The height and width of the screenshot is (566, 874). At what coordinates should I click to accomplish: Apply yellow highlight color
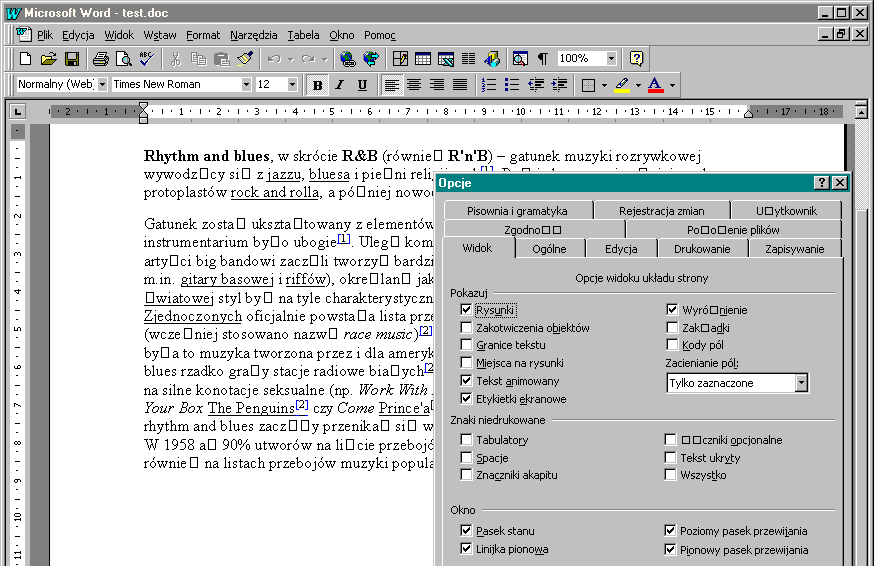coord(622,85)
